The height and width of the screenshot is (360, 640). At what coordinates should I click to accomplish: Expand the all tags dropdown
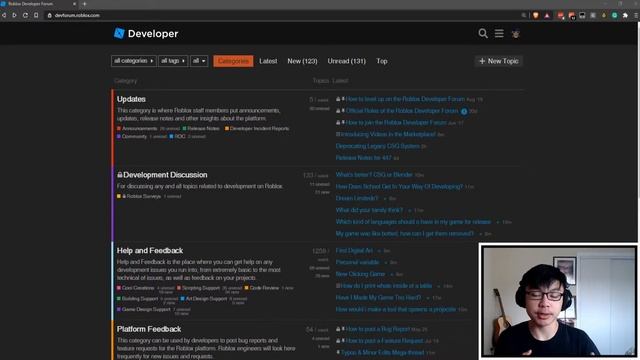173,61
